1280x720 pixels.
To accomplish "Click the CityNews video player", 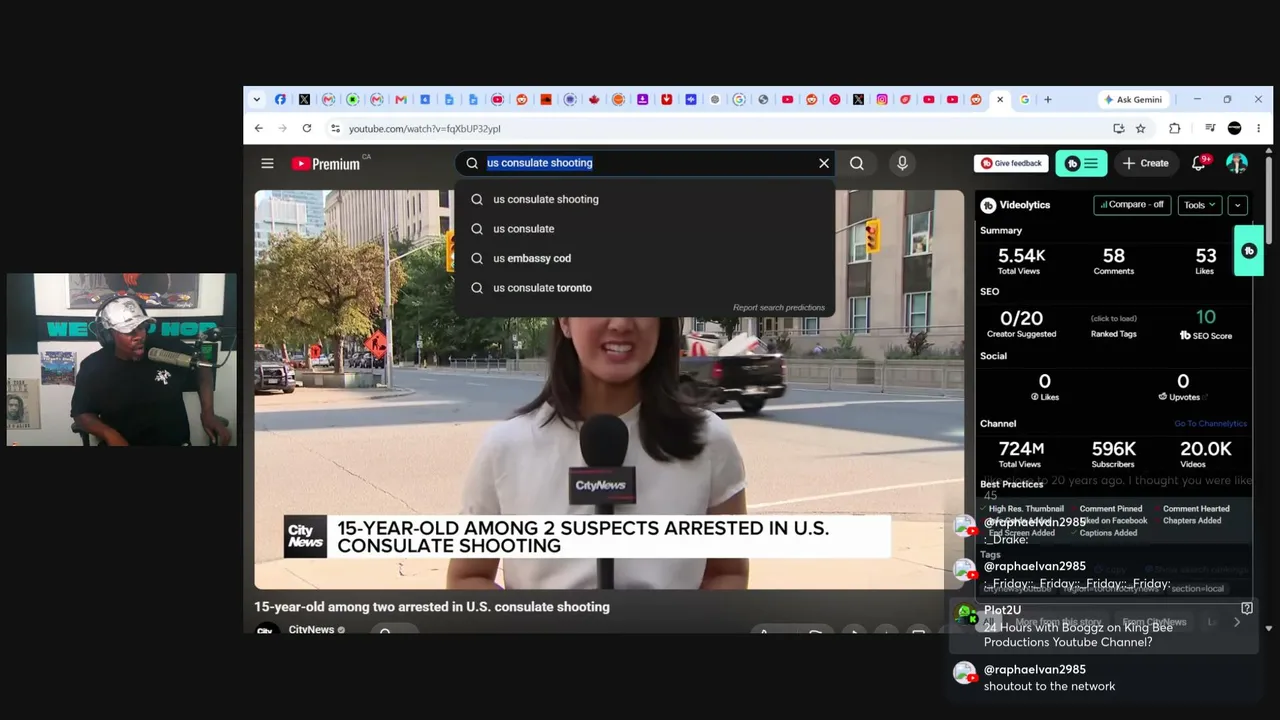I will 609,390.
